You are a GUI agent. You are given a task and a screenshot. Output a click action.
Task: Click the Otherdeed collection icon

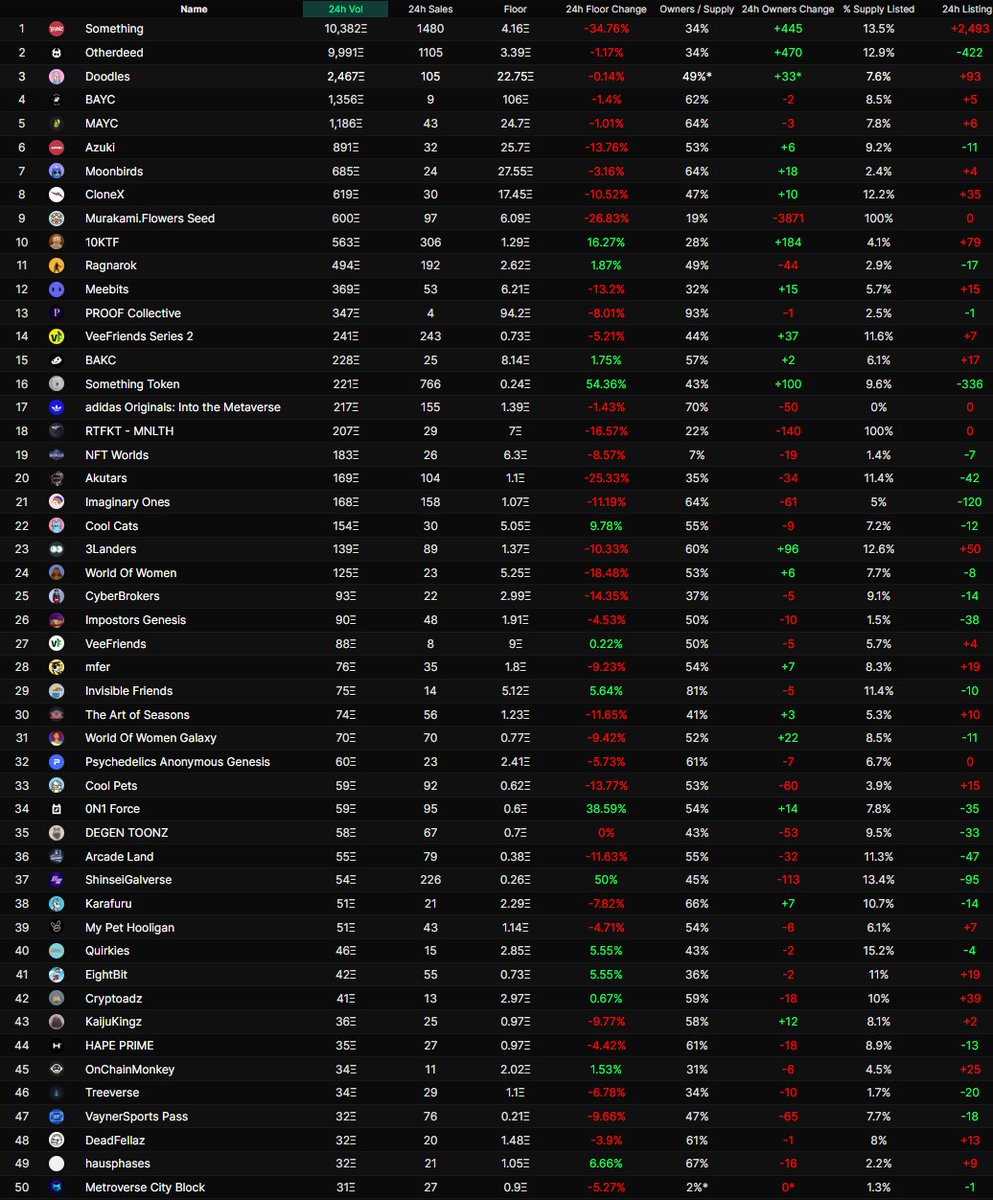[57, 53]
